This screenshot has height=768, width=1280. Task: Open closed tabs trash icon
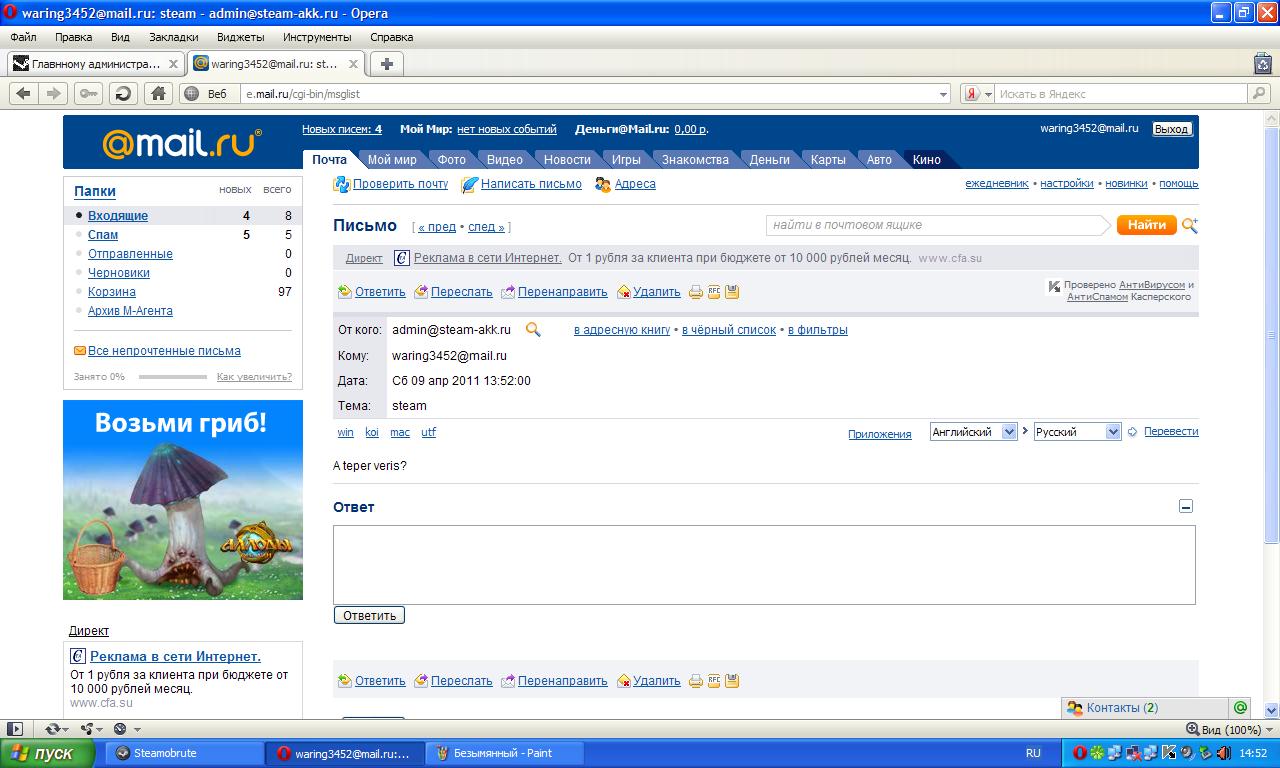1262,63
